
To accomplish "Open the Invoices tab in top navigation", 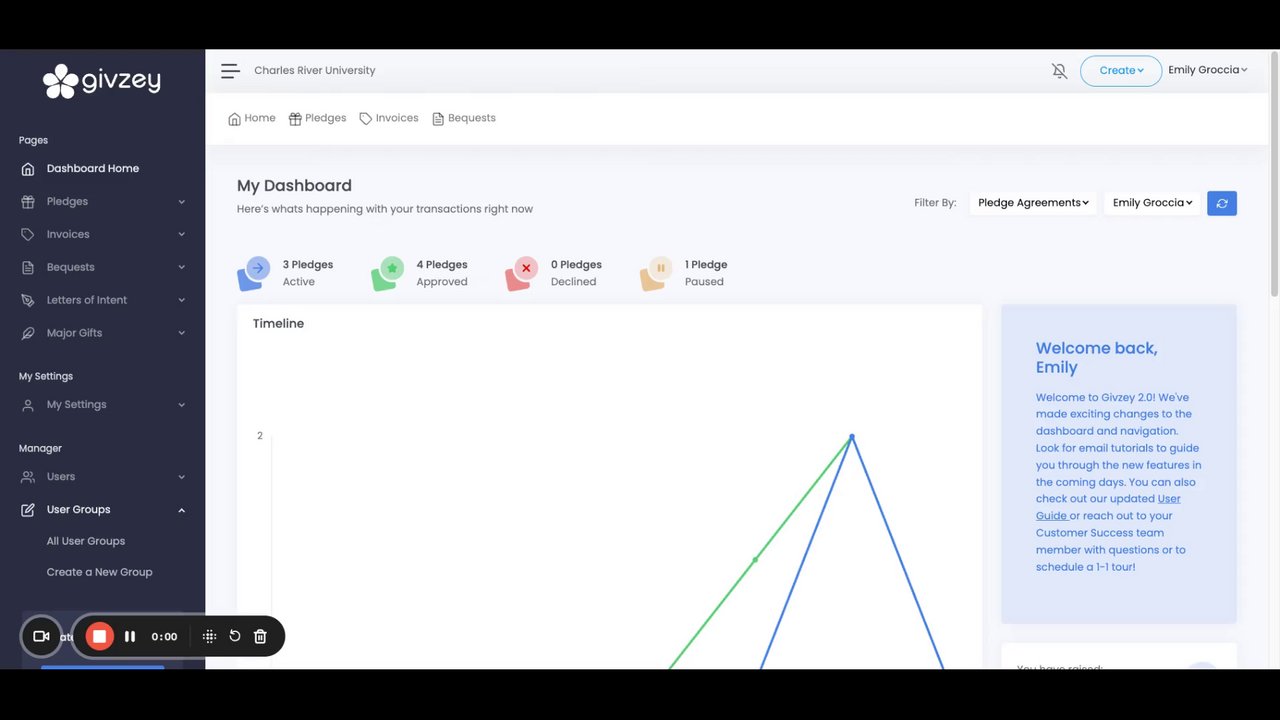I will [x=389, y=118].
